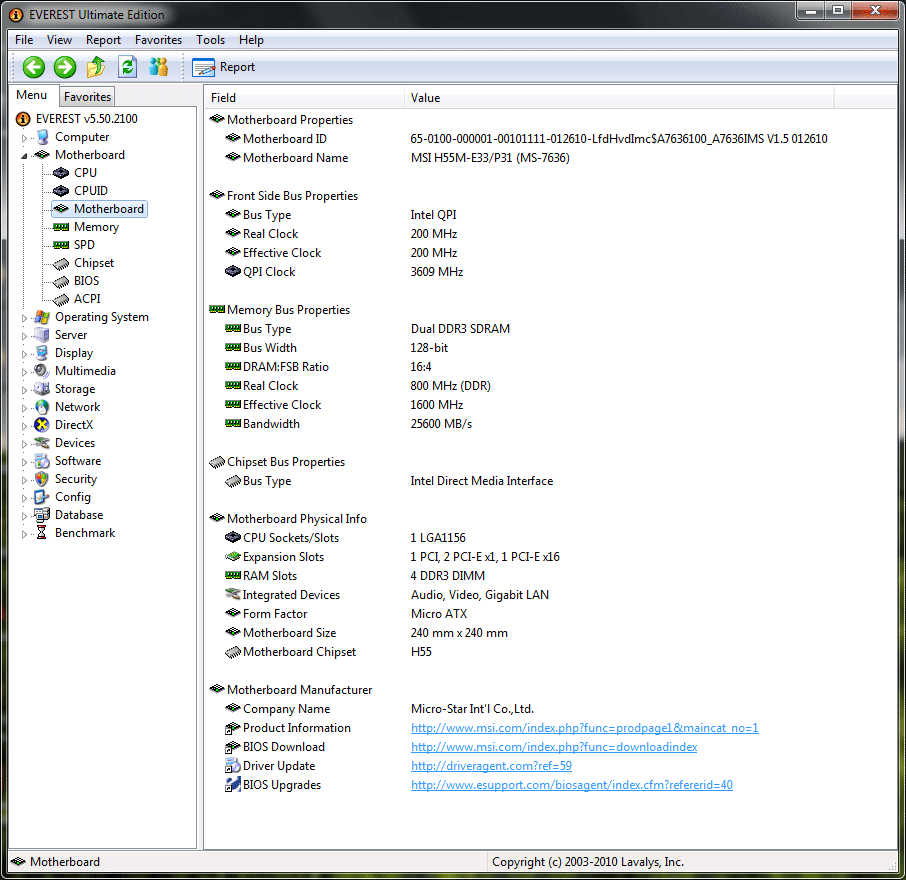Select the Memory icon in the tree

pos(61,227)
